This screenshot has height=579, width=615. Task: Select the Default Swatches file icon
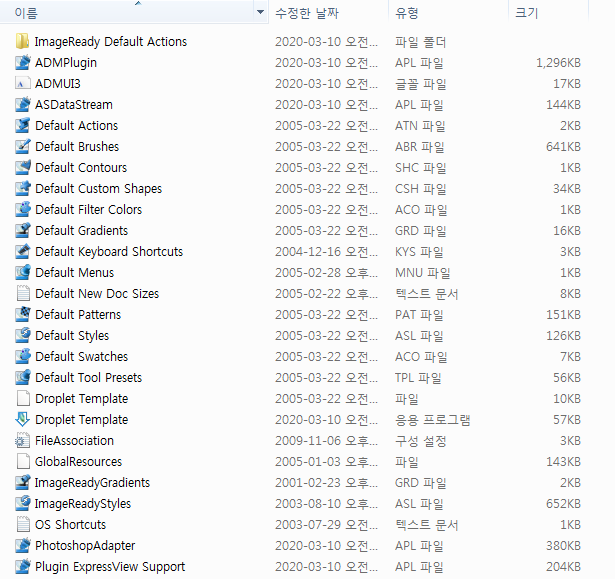coord(23,356)
